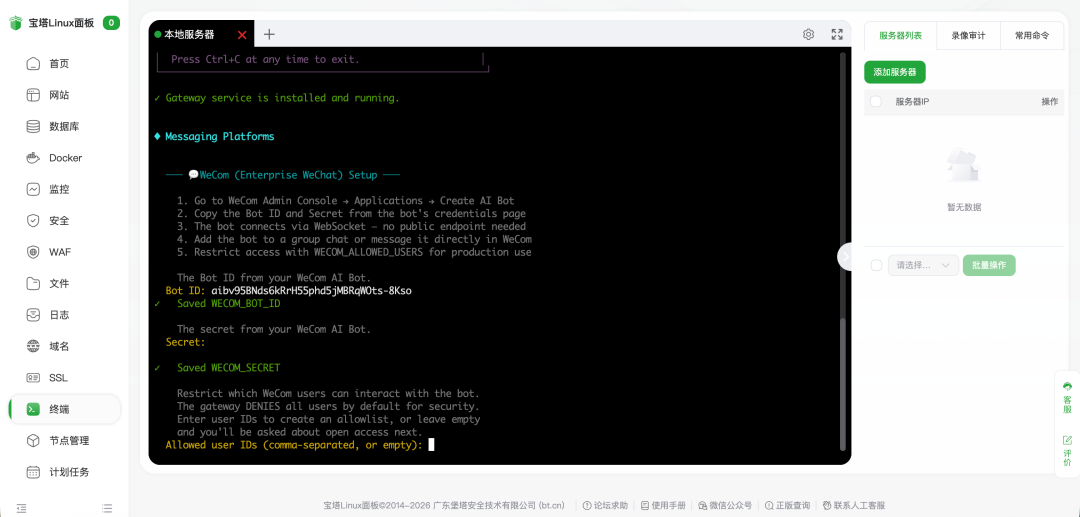
Task: Switch to the 服务器列表 tab
Action: point(900,35)
